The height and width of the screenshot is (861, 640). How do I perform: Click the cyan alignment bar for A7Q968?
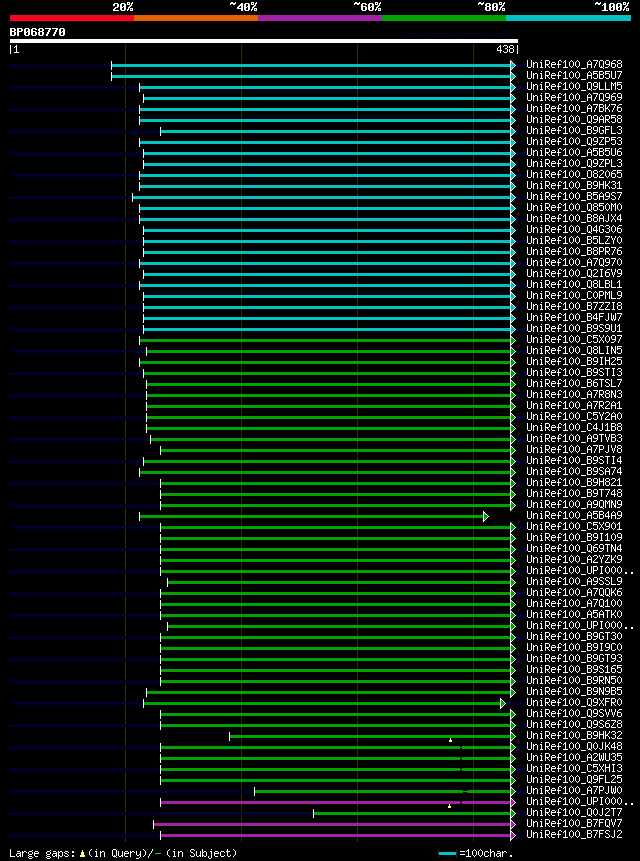tap(311, 65)
